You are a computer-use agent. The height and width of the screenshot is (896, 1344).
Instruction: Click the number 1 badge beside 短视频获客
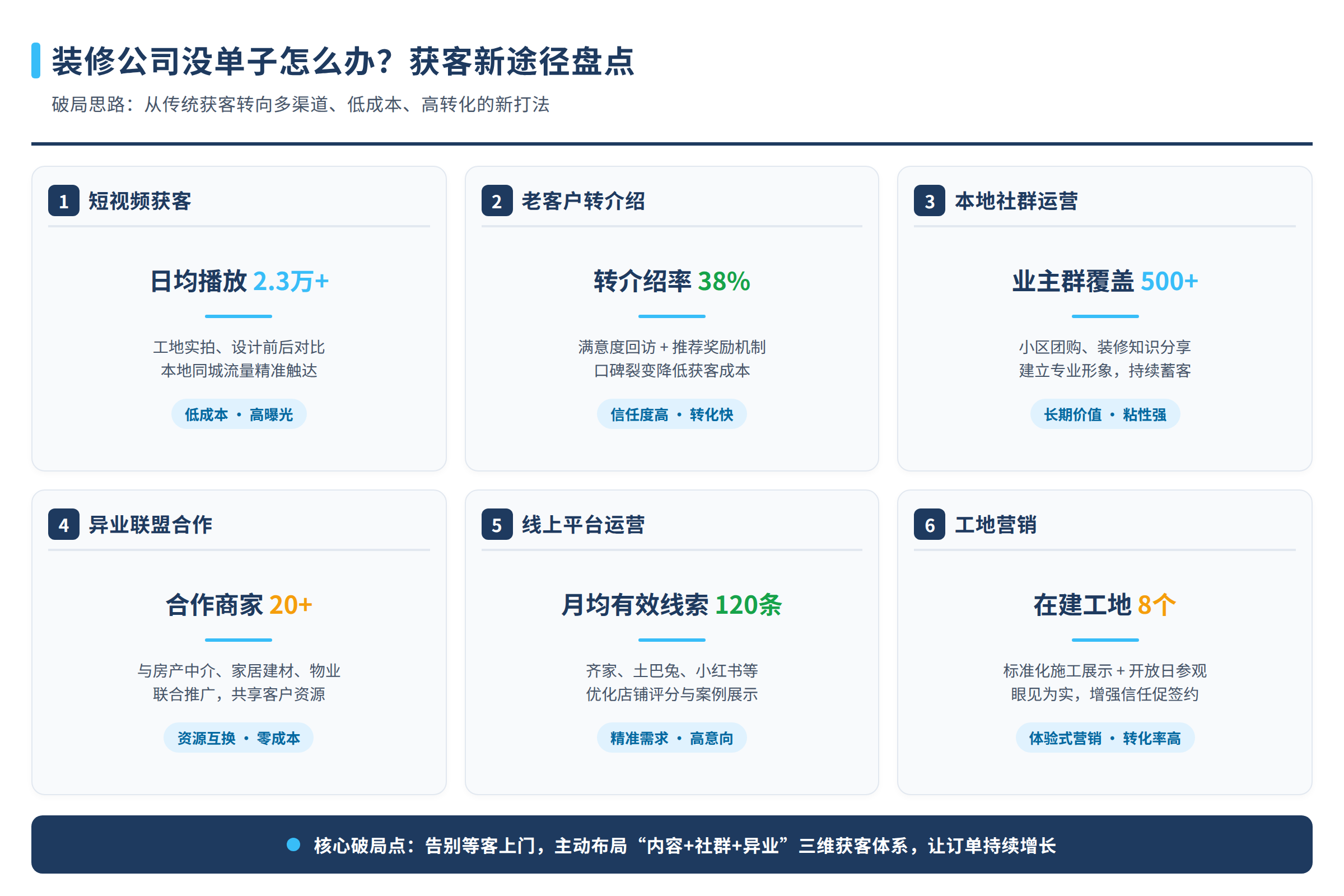[x=63, y=201]
